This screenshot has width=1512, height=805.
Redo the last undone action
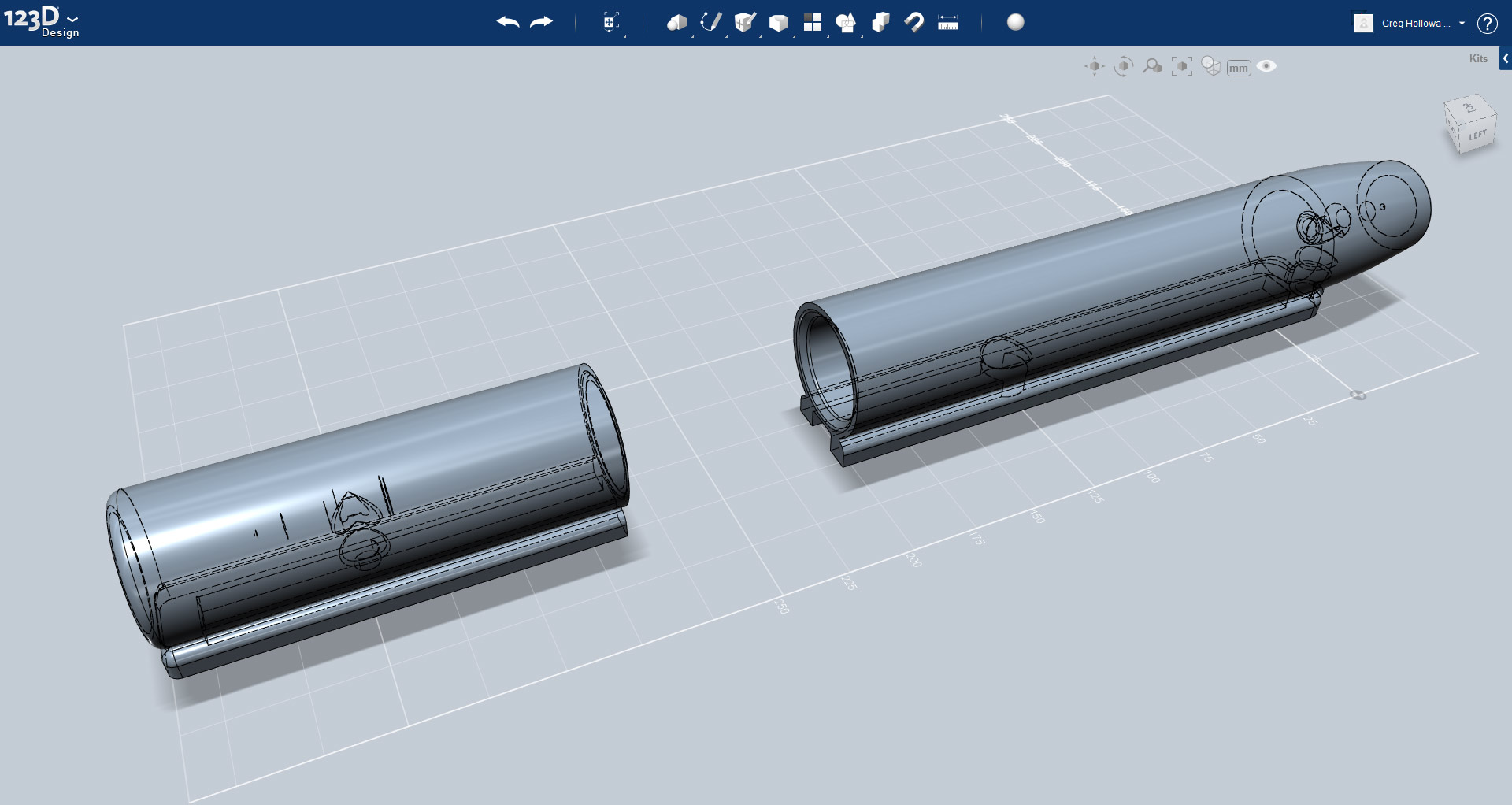(x=542, y=22)
